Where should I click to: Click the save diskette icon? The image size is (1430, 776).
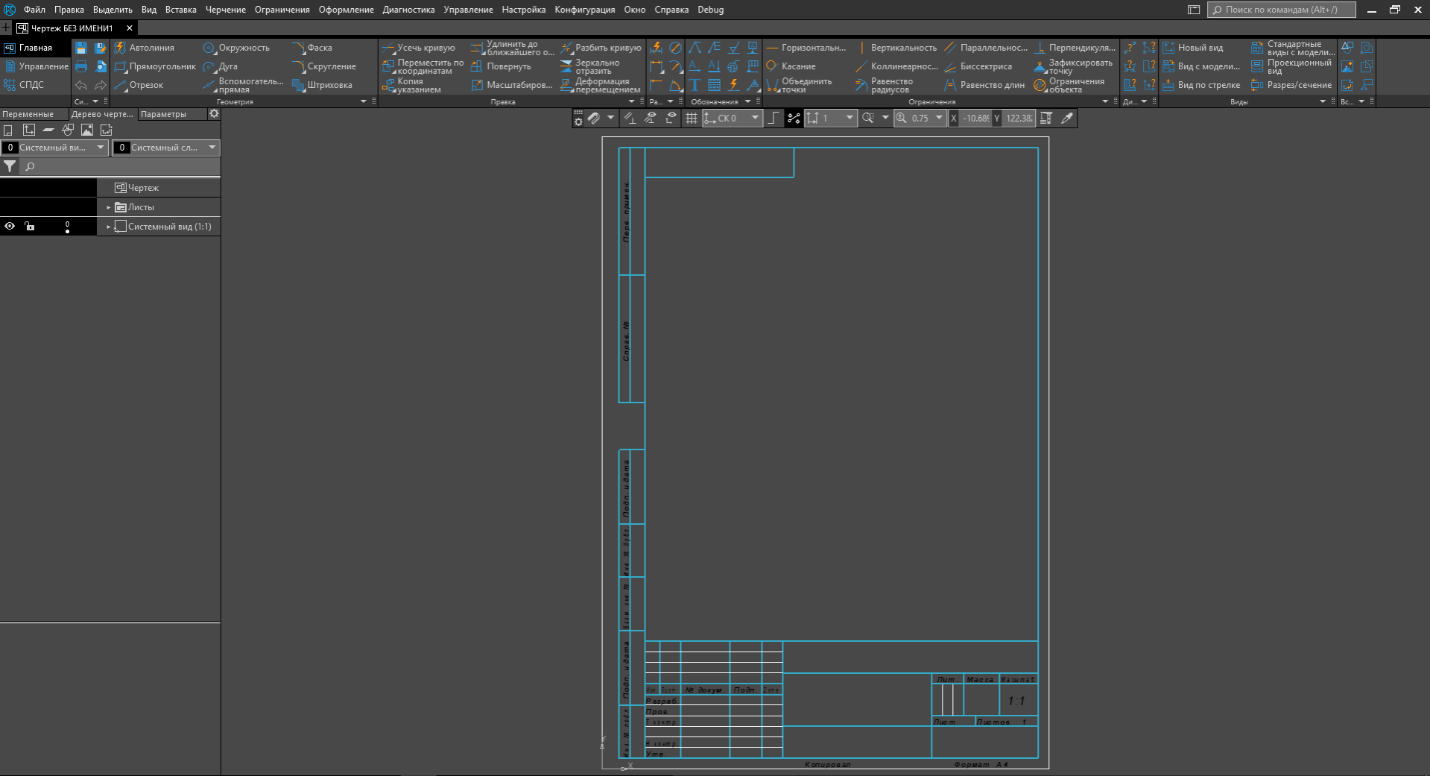(x=82, y=47)
